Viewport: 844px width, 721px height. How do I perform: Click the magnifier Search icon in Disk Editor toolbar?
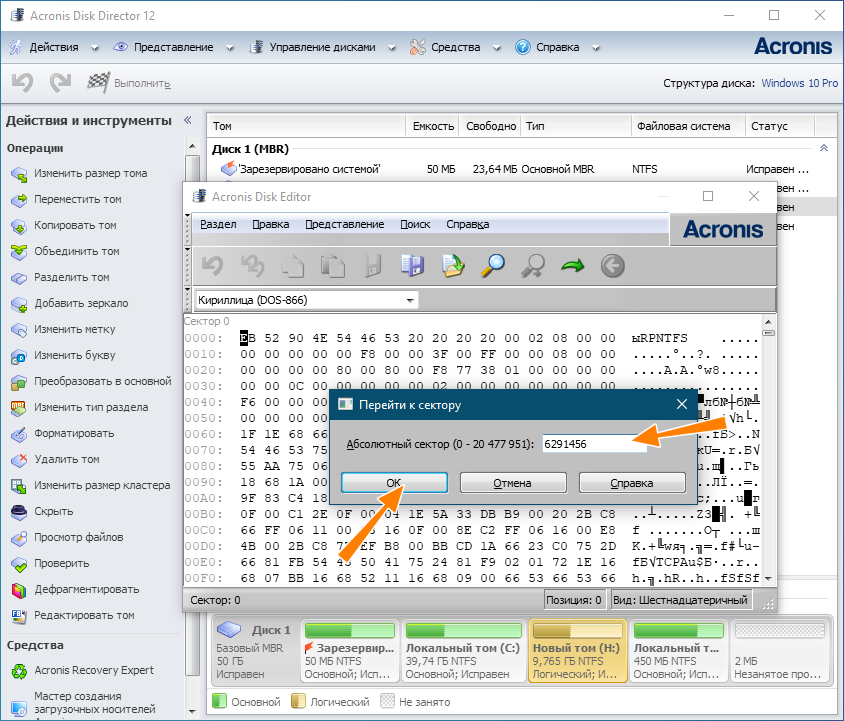pos(493,265)
